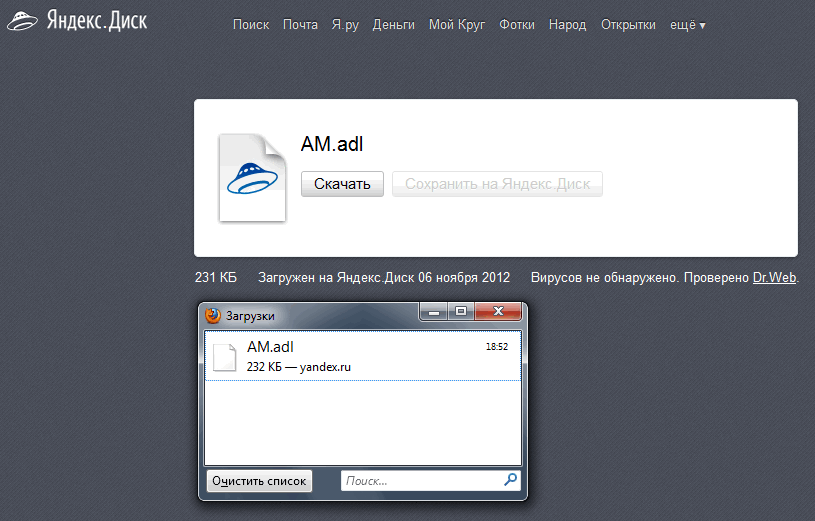Viewport: 815px width, 521px height.
Task: Open Мой Круг in the navigation
Action: 457,25
